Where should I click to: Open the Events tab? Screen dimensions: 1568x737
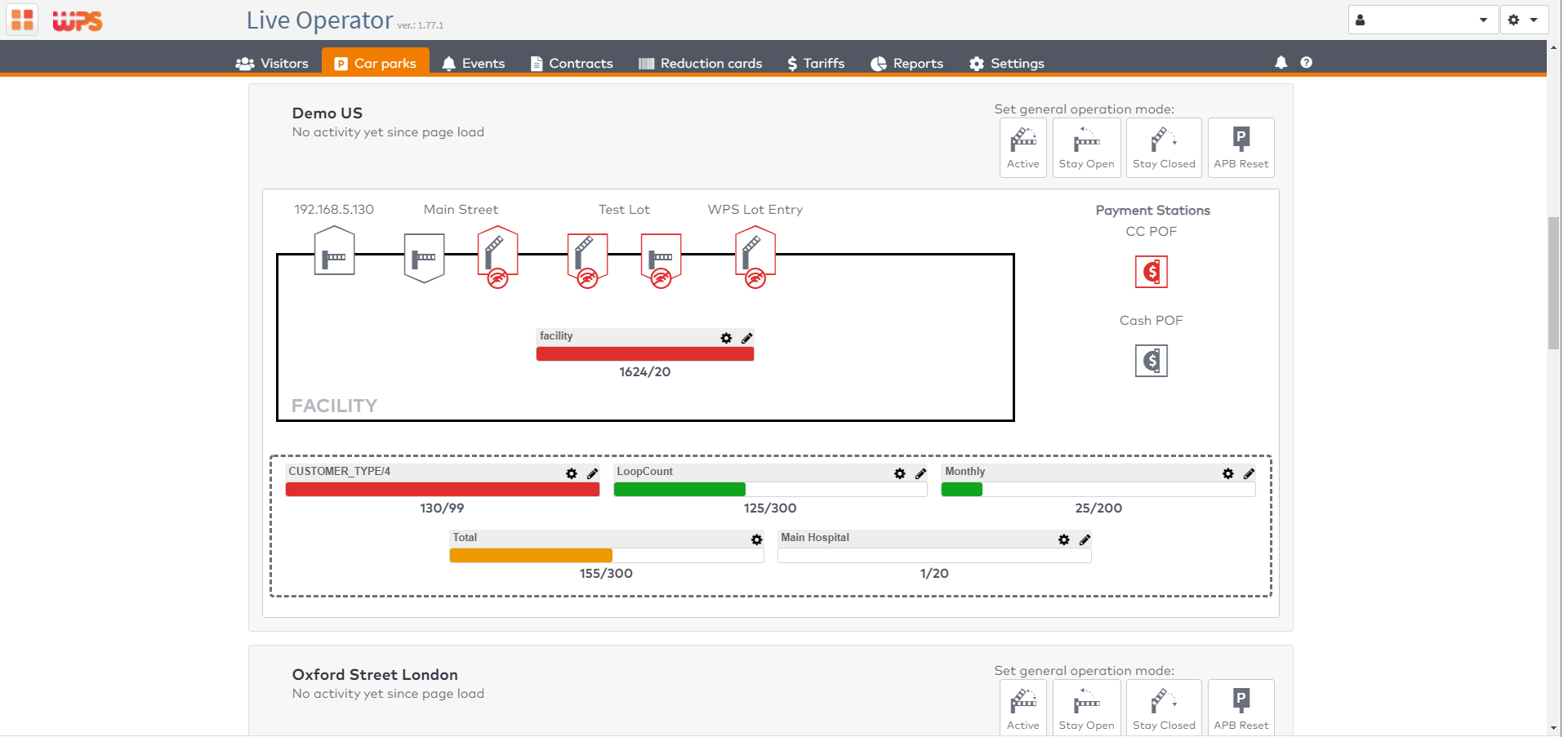[473, 63]
